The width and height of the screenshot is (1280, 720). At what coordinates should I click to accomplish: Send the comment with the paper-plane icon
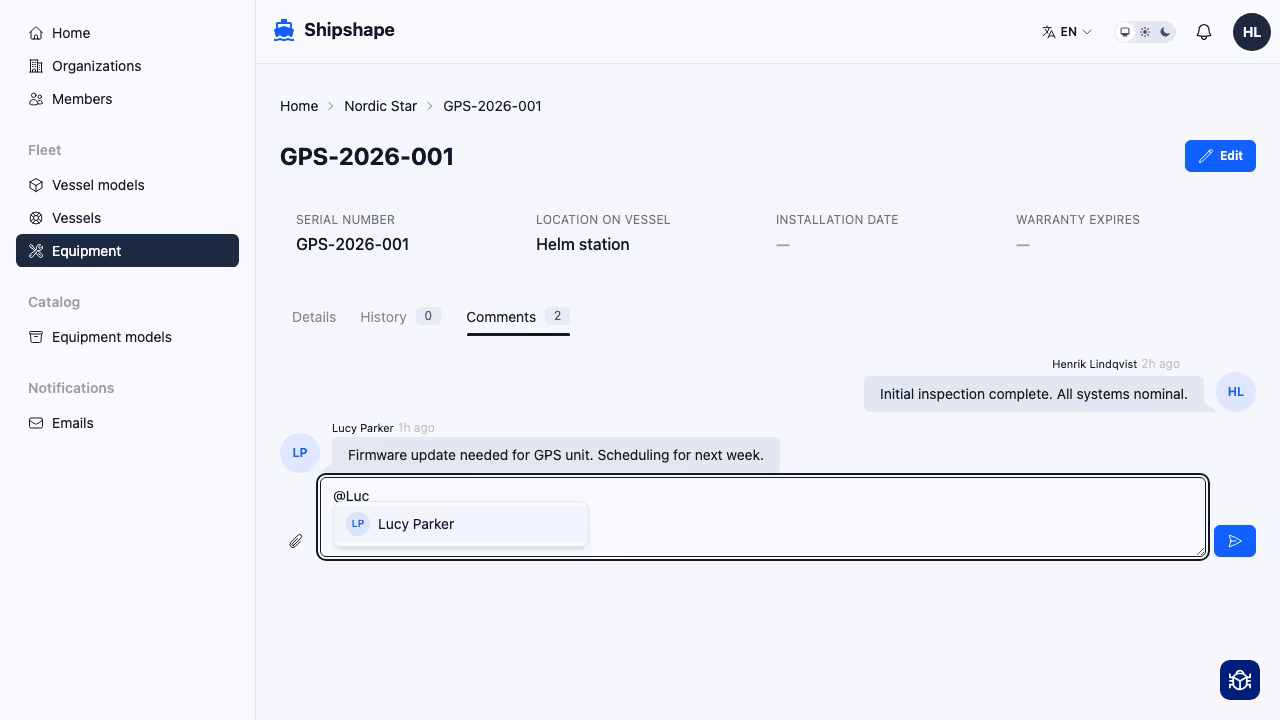coord(1234,541)
